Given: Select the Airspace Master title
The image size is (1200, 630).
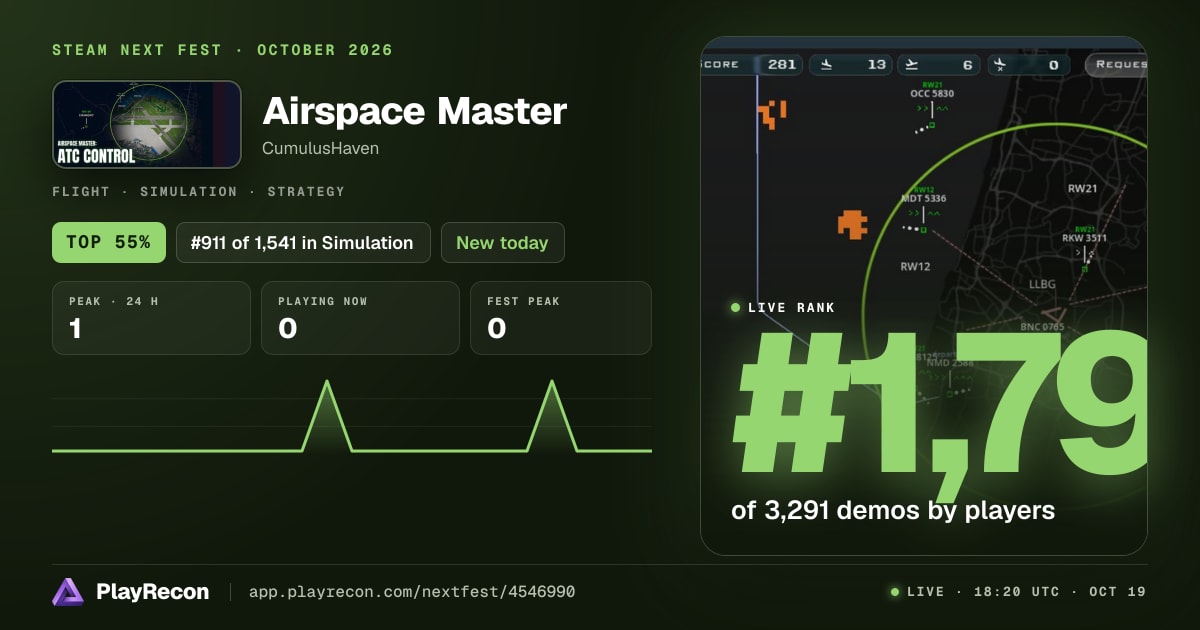Looking at the screenshot, I should point(414,111).
